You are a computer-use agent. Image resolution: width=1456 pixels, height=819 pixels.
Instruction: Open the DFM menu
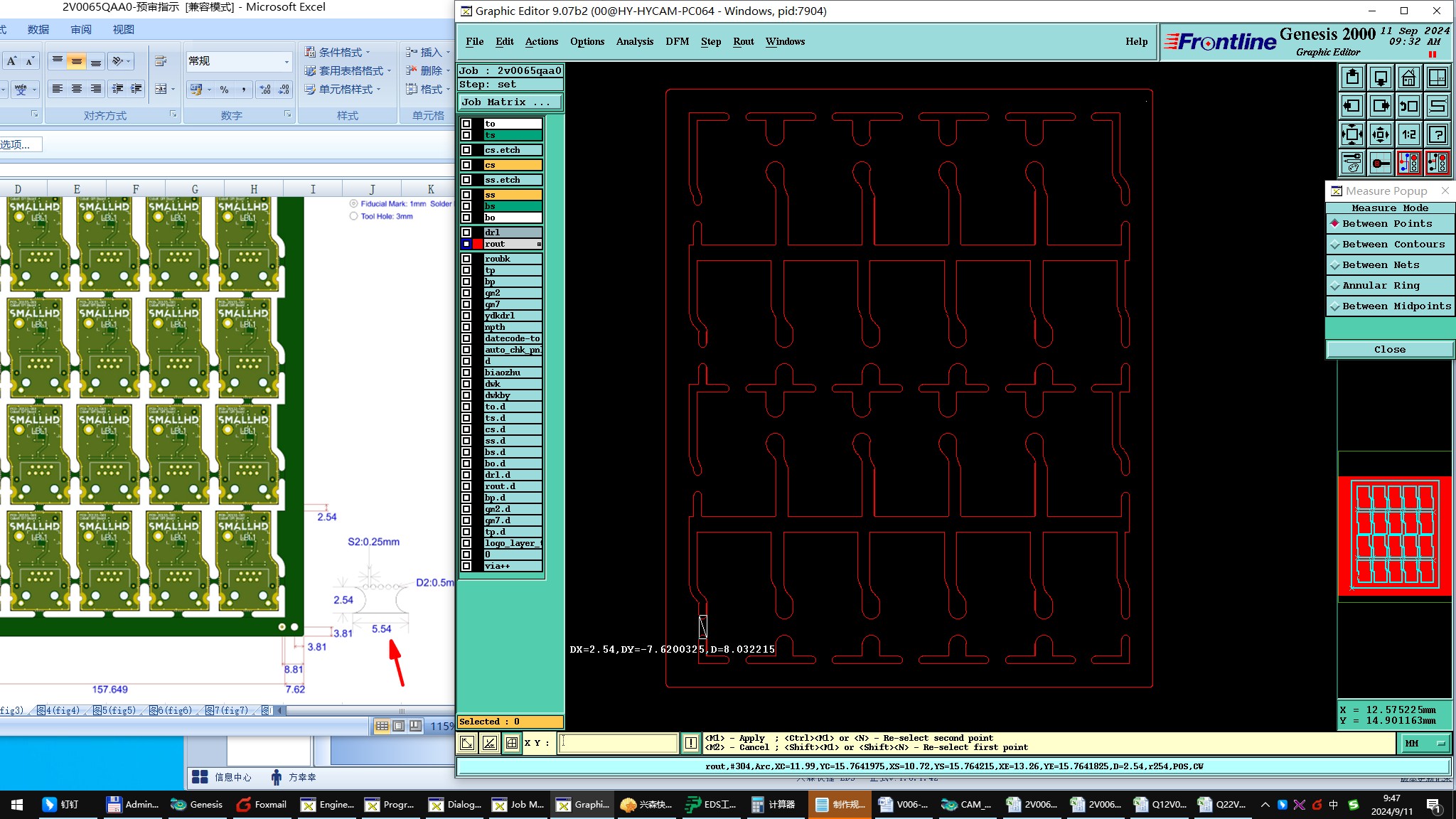[x=677, y=42]
